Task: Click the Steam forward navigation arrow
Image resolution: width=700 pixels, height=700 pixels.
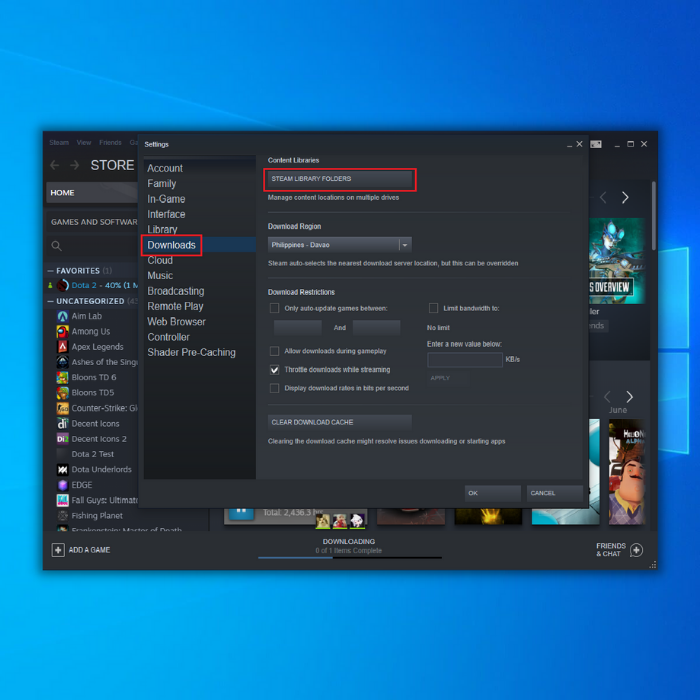Action: (75, 166)
